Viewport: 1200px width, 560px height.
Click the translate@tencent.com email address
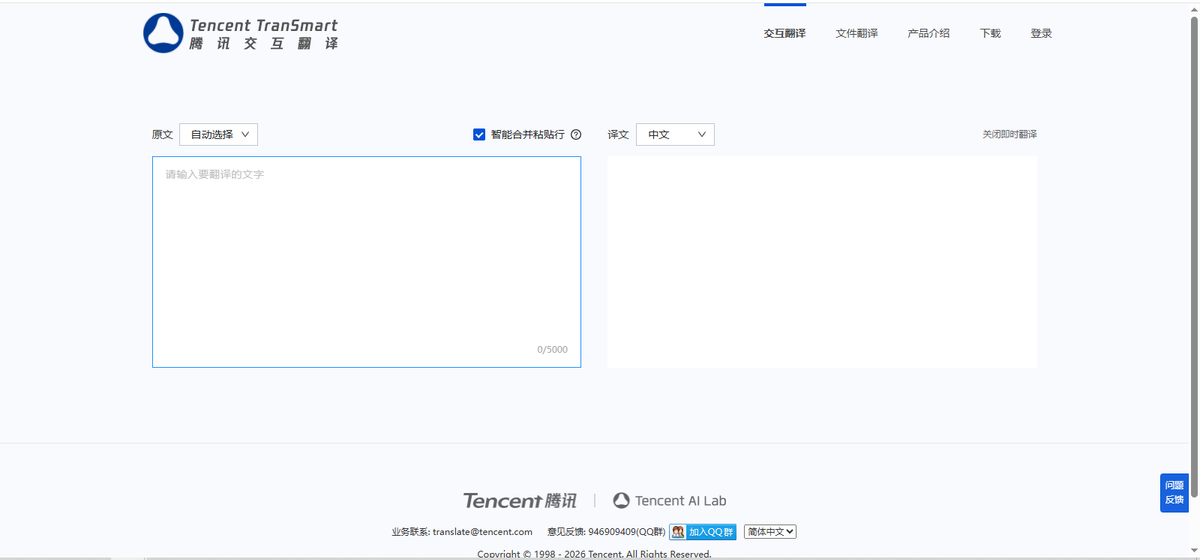tap(482, 532)
